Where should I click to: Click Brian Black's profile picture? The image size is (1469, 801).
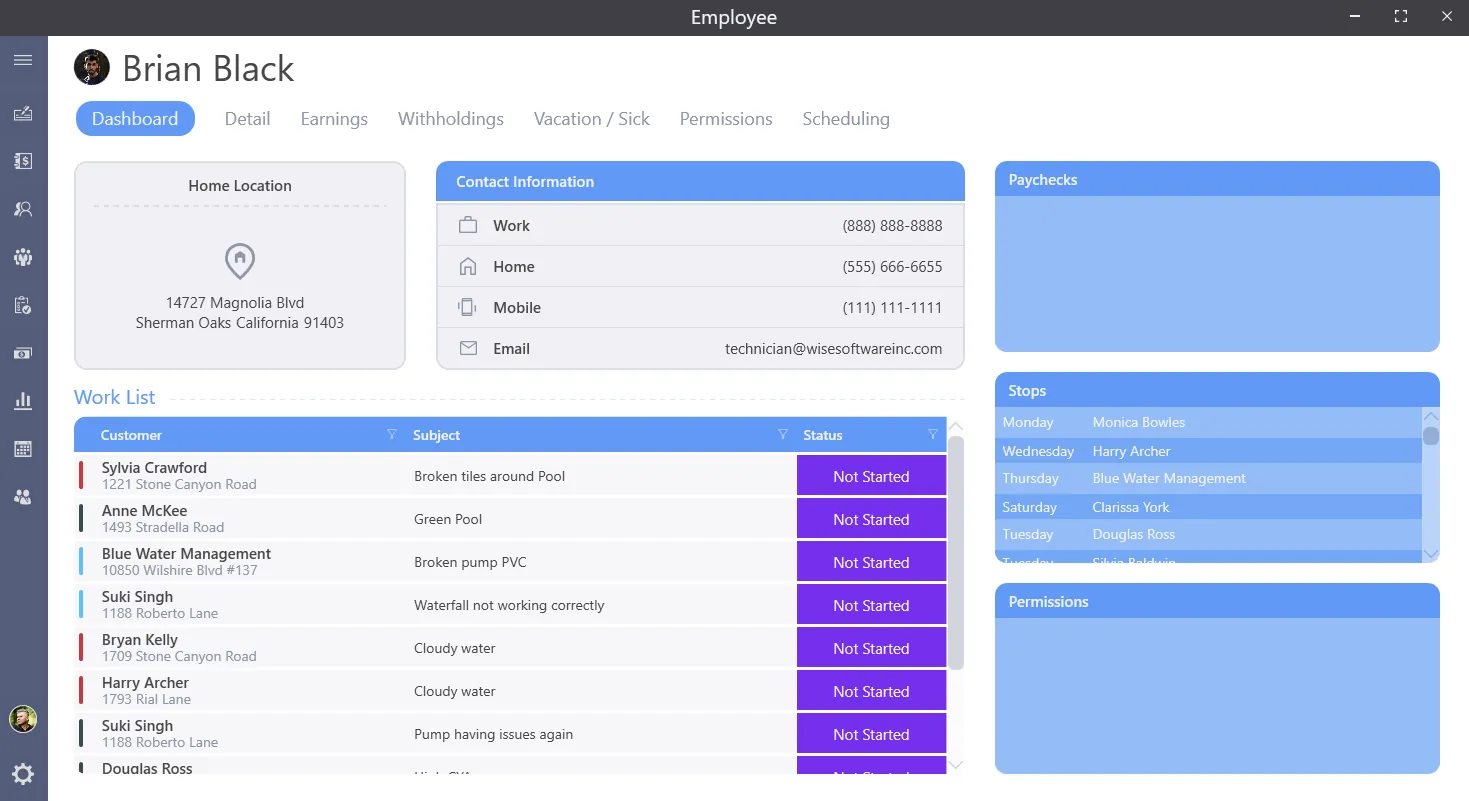coord(92,67)
